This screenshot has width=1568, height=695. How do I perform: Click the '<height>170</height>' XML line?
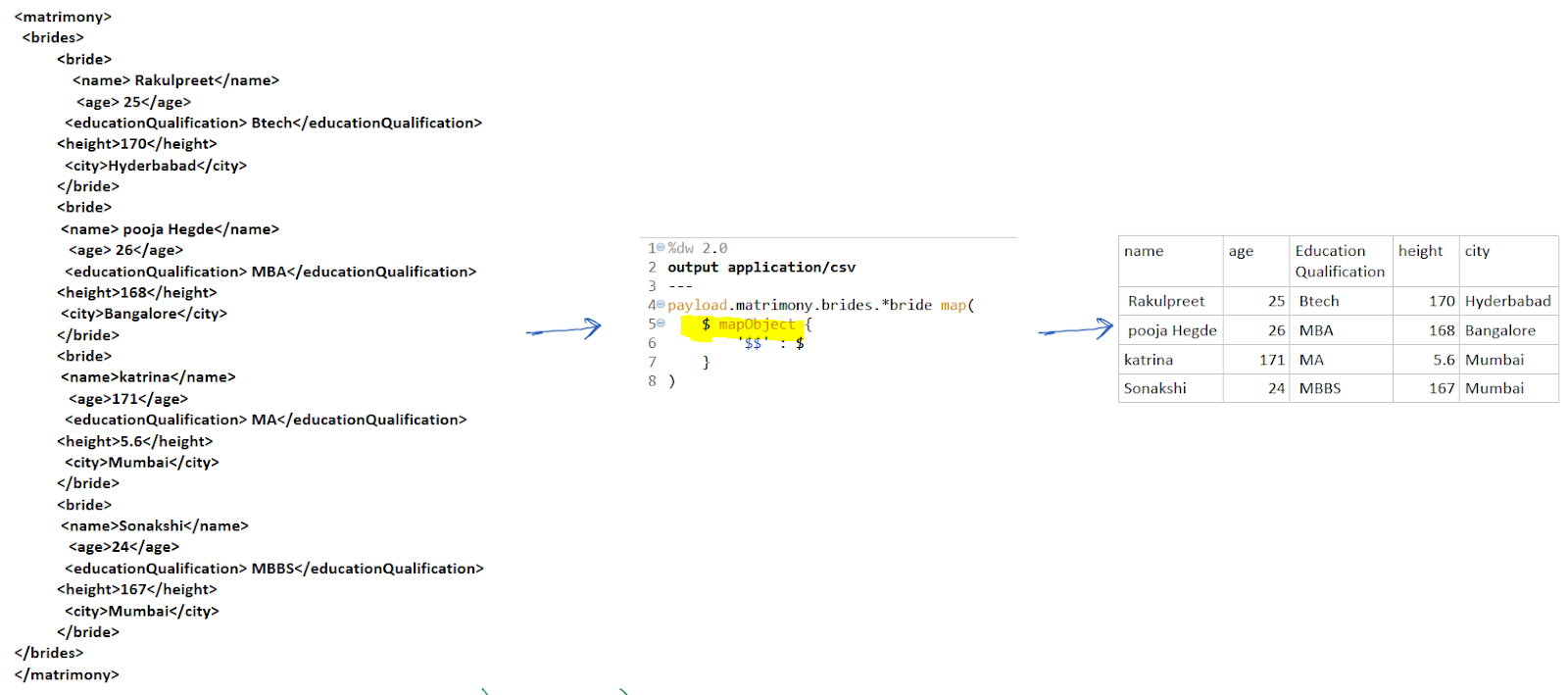coord(136,144)
